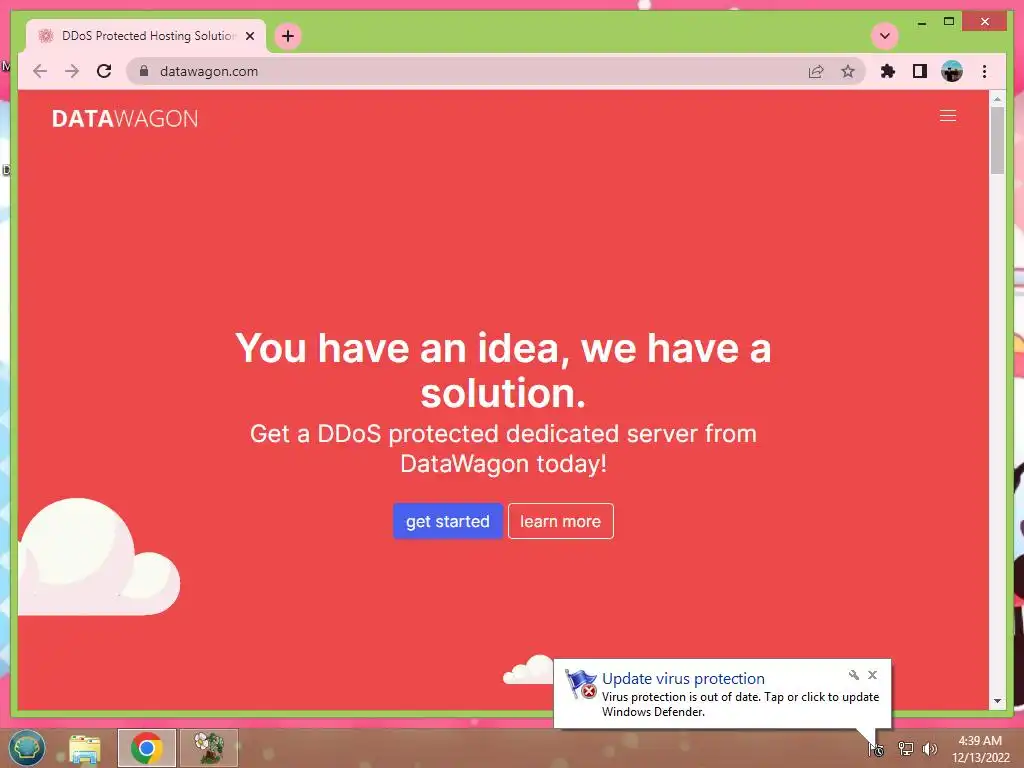Open notification settings wrench icon
This screenshot has height=768, width=1024.
pos(854,675)
